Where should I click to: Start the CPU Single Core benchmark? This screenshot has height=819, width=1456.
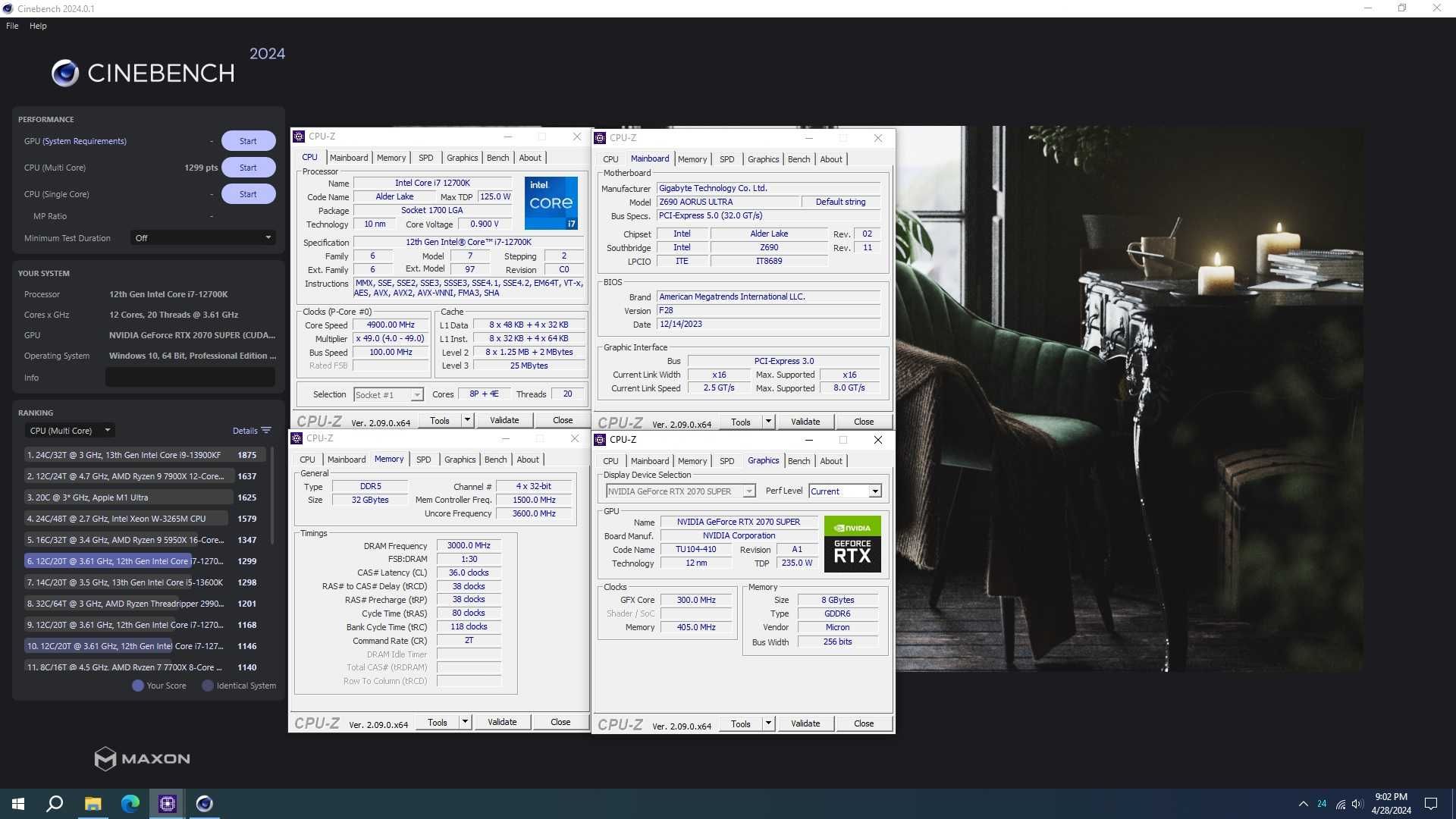tap(248, 194)
